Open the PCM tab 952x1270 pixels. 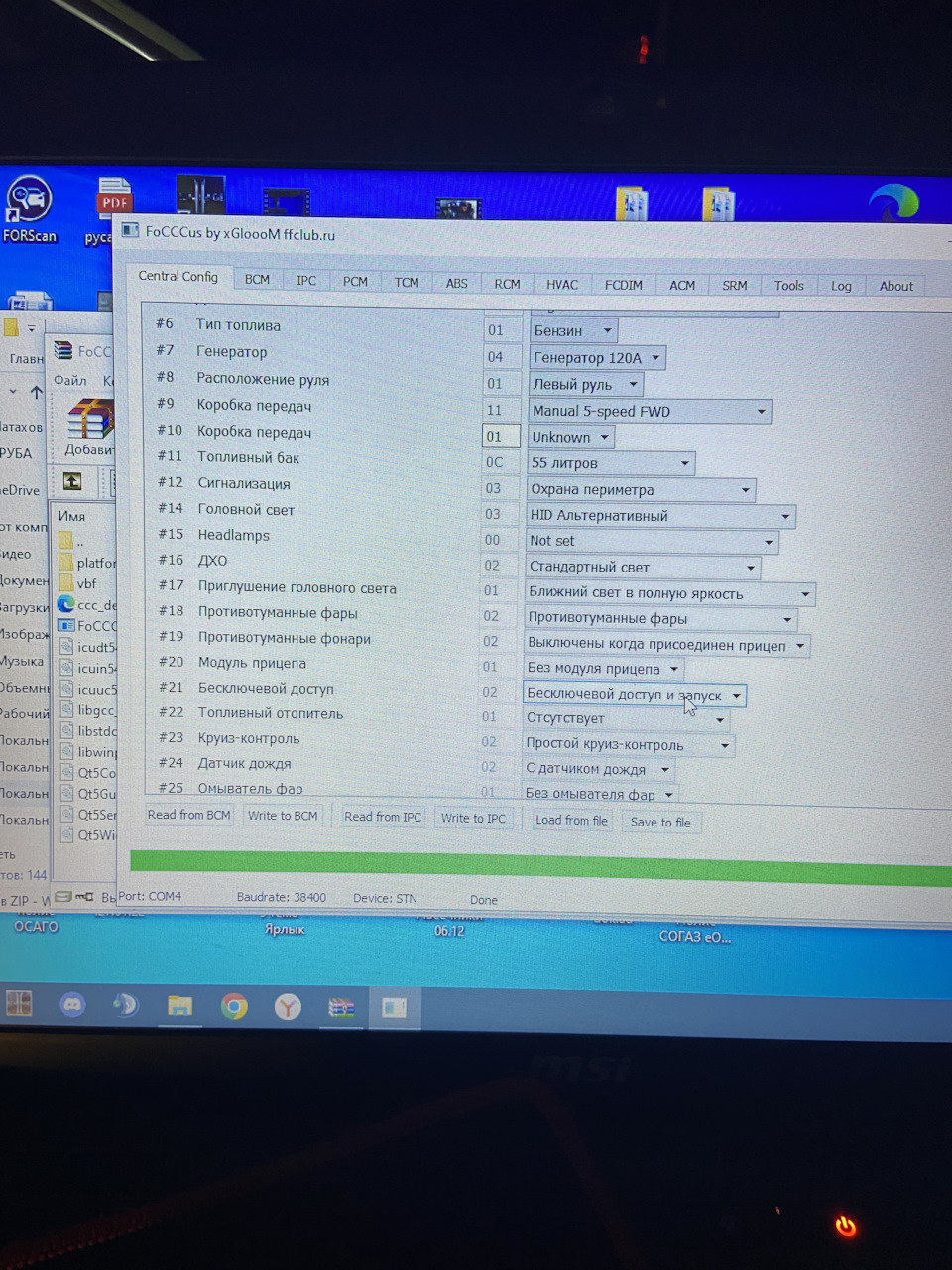[355, 282]
